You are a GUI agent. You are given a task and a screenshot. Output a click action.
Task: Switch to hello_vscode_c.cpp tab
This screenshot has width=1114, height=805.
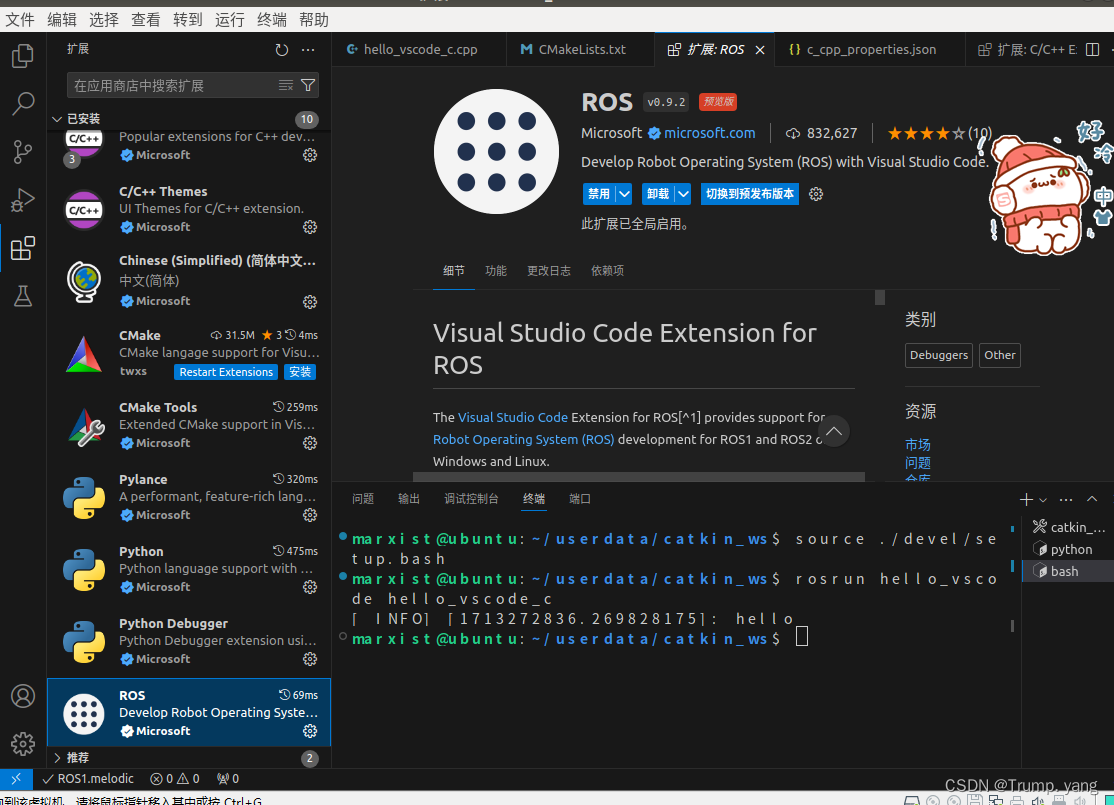[x=419, y=50]
